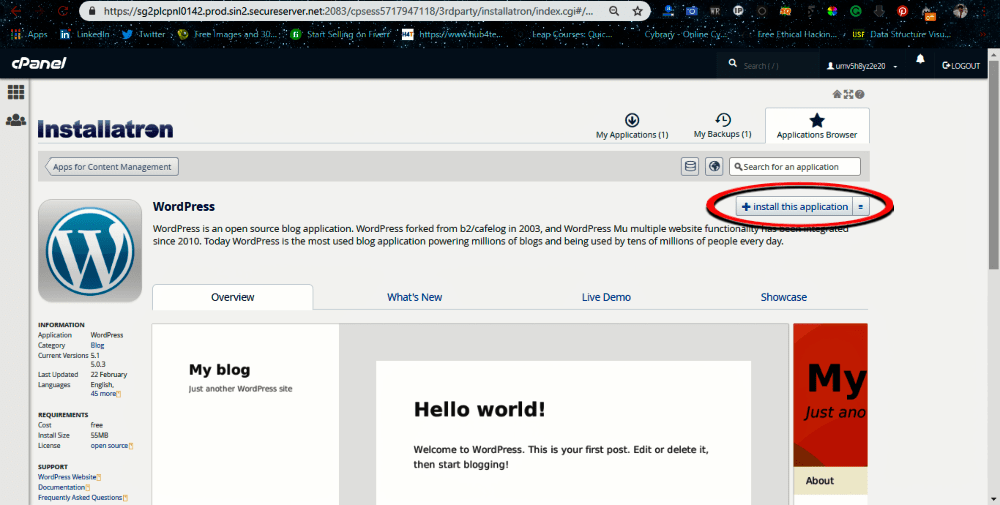Click the address bar URL
The height and width of the screenshot is (505, 1000).
pos(347,11)
